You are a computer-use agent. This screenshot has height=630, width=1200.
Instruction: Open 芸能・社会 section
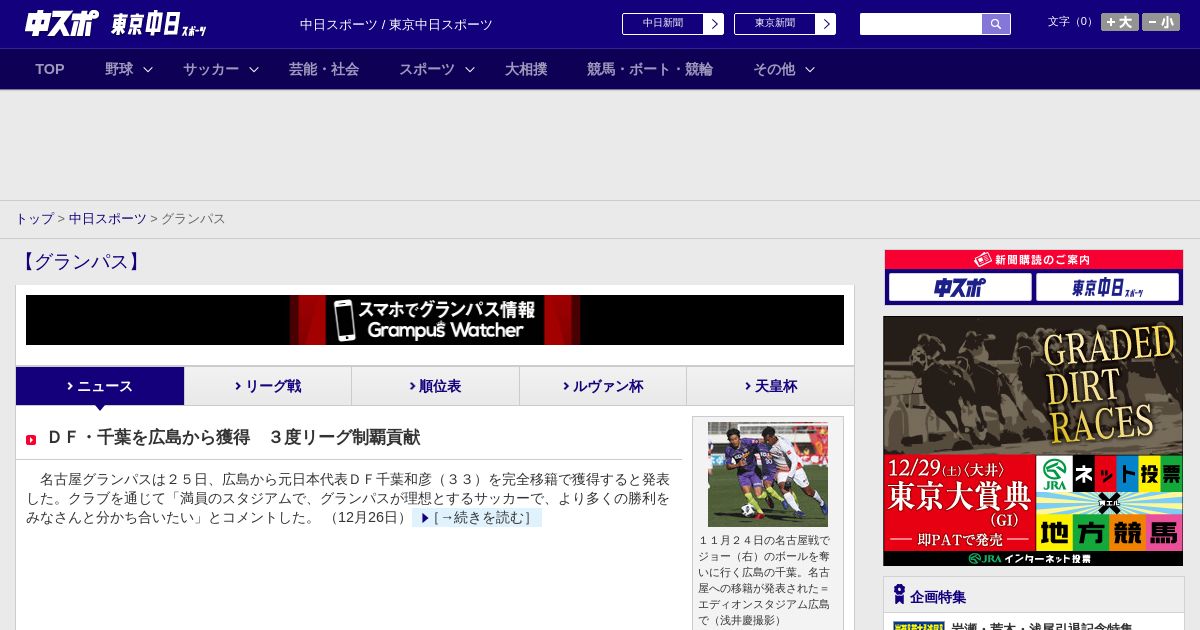tap(324, 69)
